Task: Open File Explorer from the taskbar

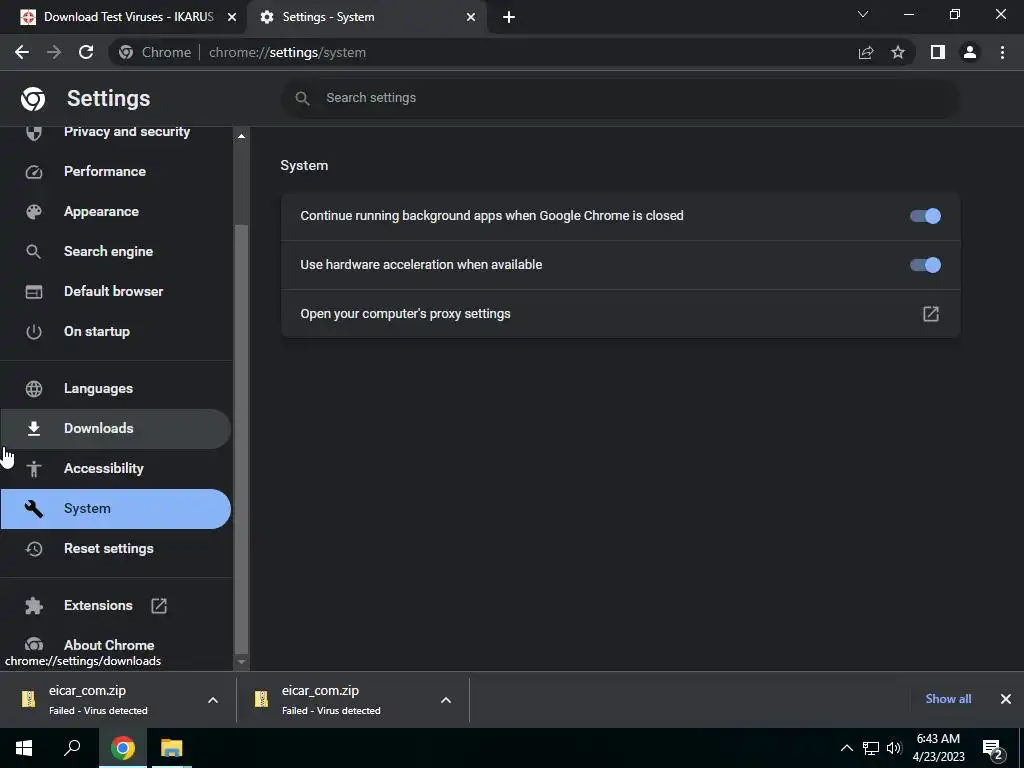Action: tap(172, 748)
